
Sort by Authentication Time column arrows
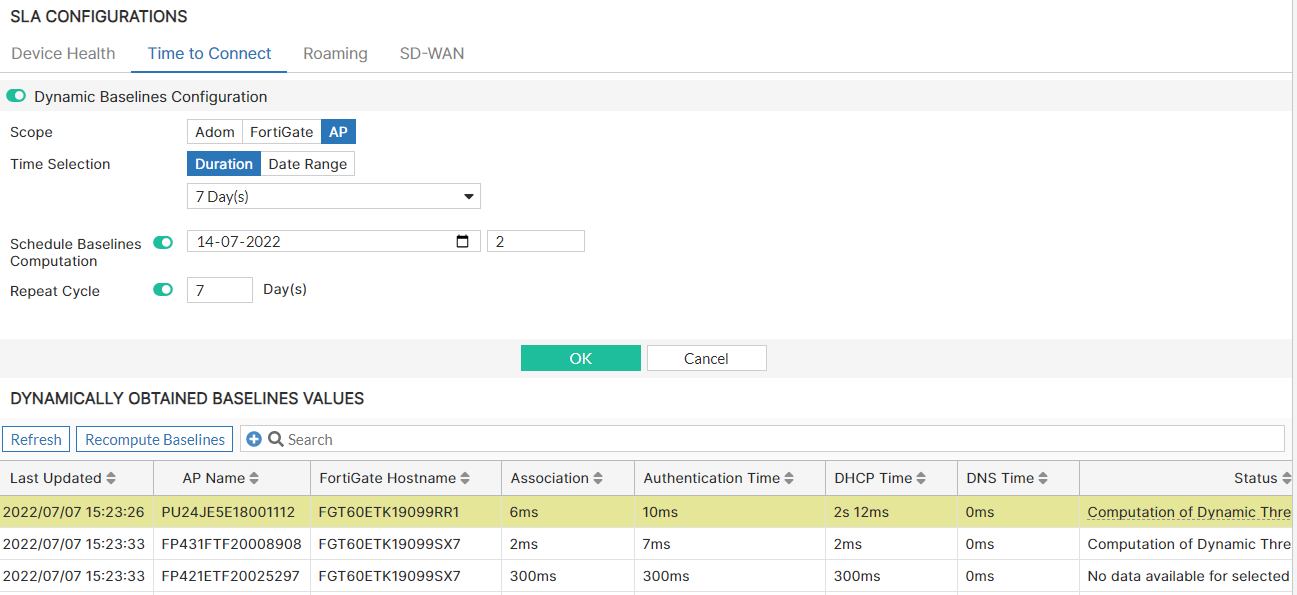pos(789,478)
